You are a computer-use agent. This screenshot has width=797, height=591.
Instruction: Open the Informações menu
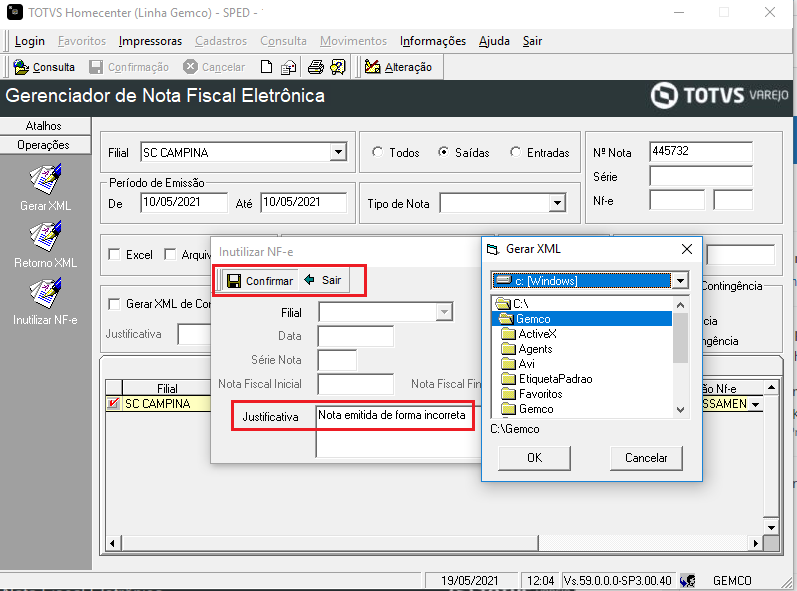[433, 41]
